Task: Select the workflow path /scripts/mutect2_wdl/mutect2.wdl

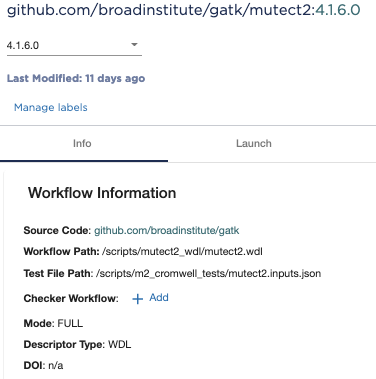Action: coord(182,251)
